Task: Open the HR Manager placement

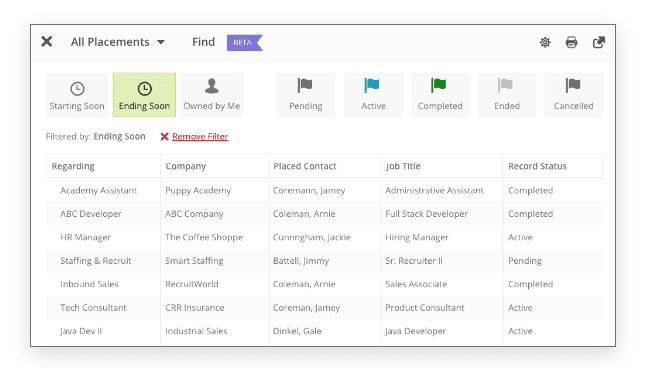Action: [x=85, y=237]
